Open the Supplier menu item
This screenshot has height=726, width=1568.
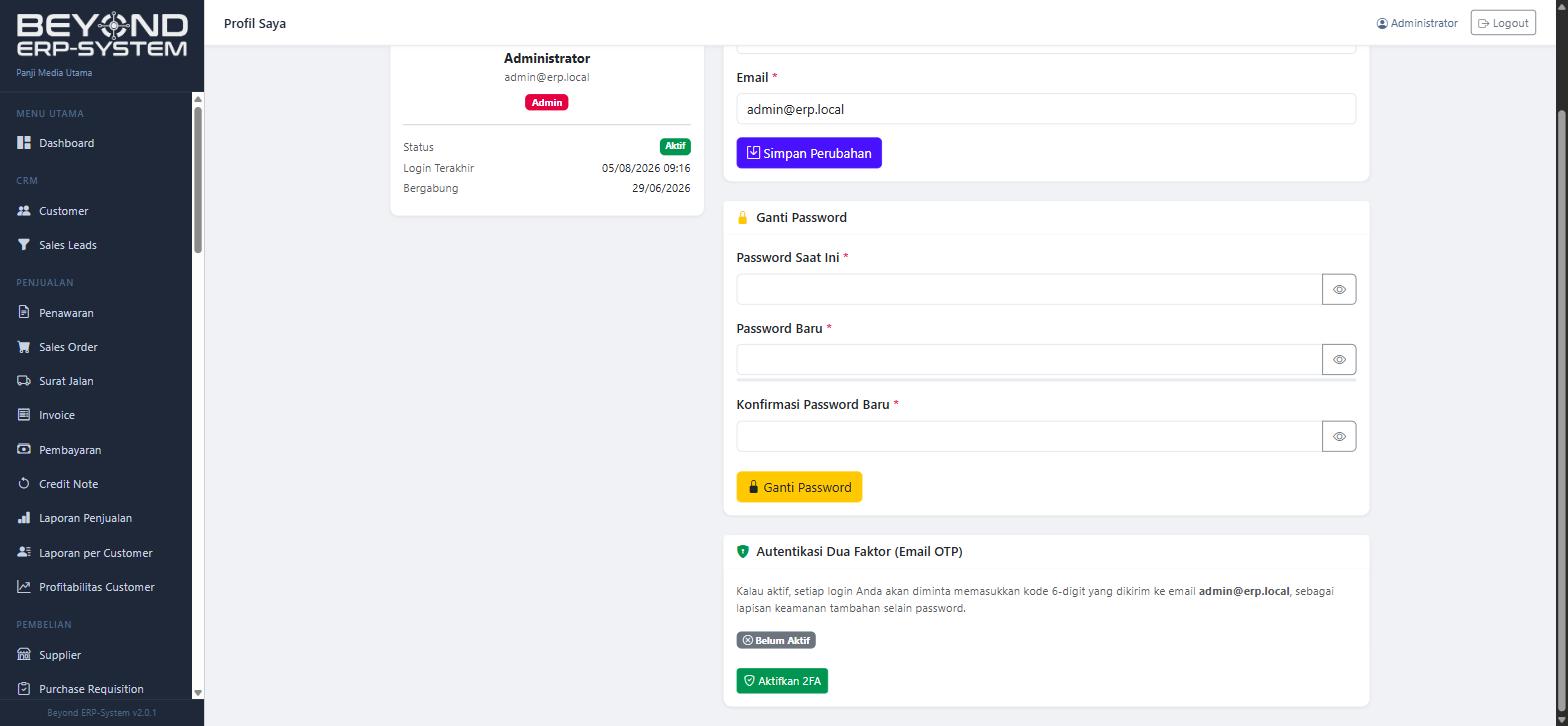point(96,655)
